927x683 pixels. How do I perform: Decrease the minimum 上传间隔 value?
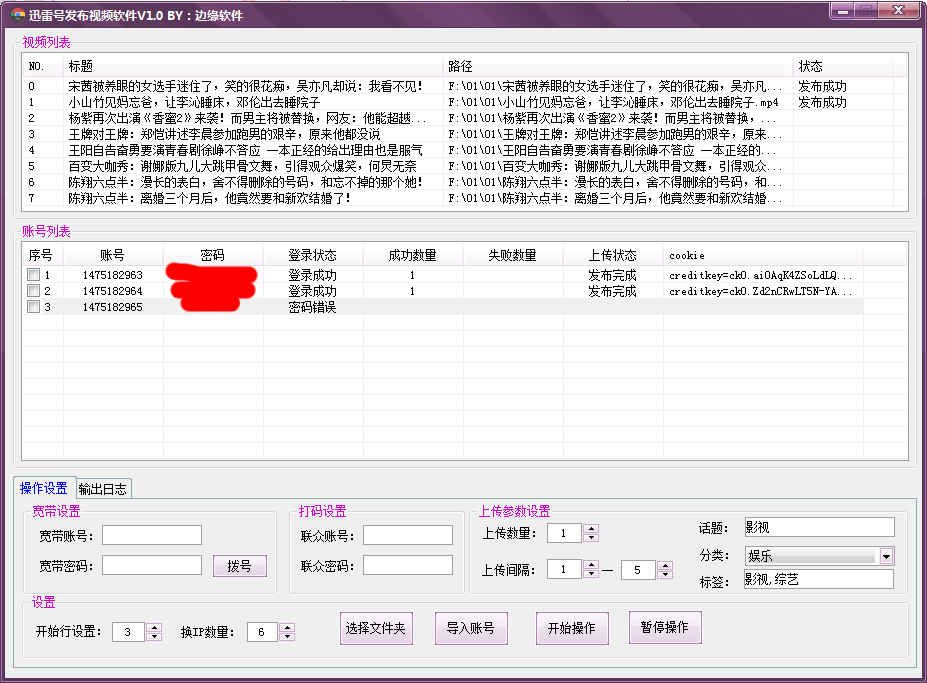[x=591, y=574]
